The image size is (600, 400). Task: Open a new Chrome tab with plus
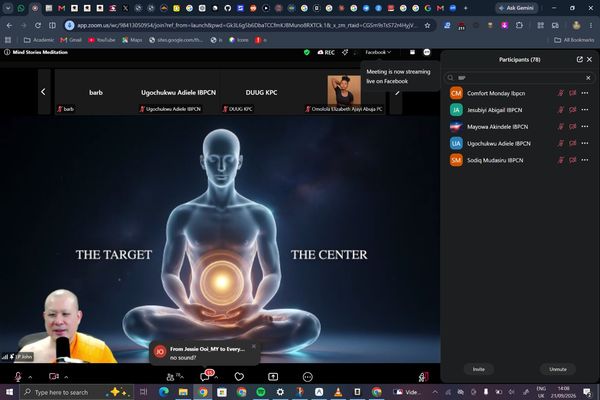466,8
